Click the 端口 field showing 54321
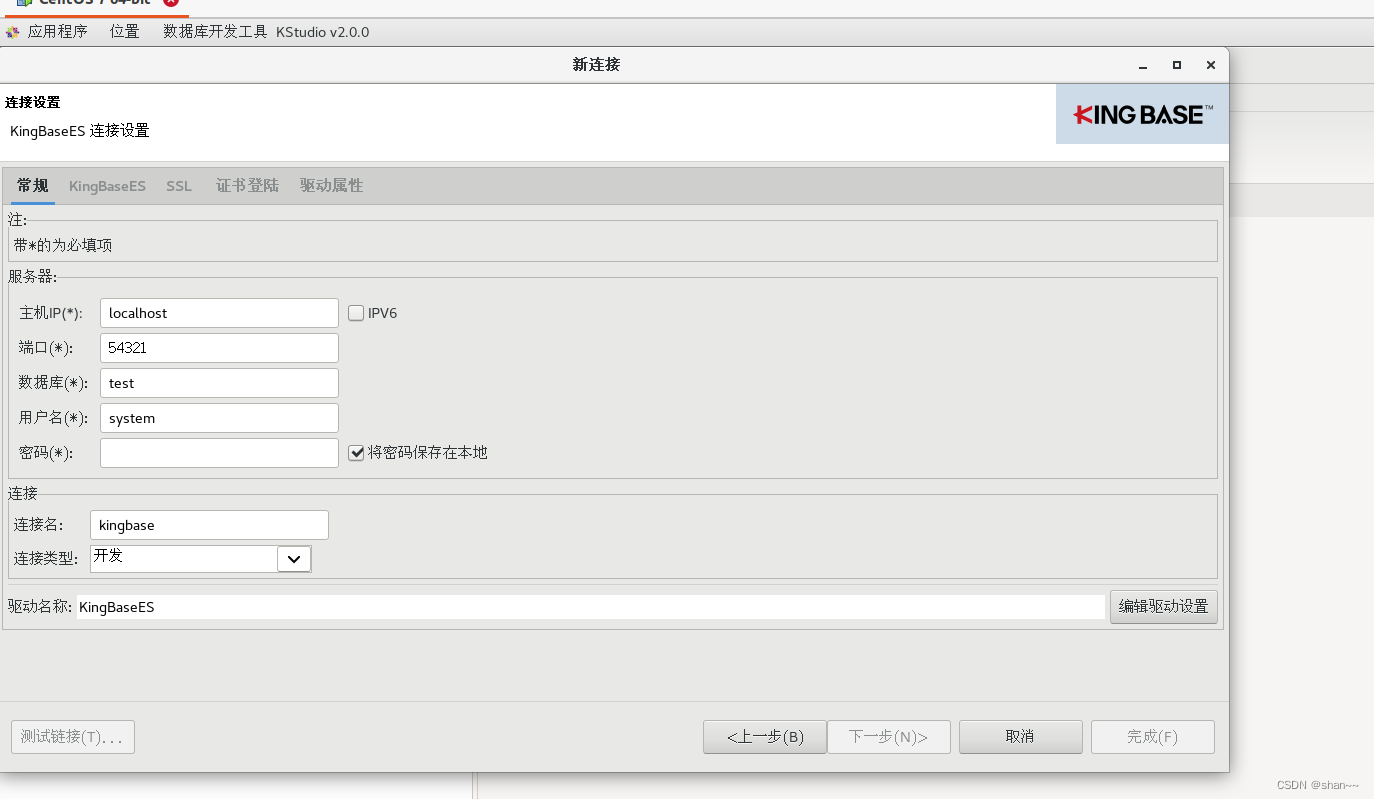Viewport: 1374px width, 799px height. point(219,348)
